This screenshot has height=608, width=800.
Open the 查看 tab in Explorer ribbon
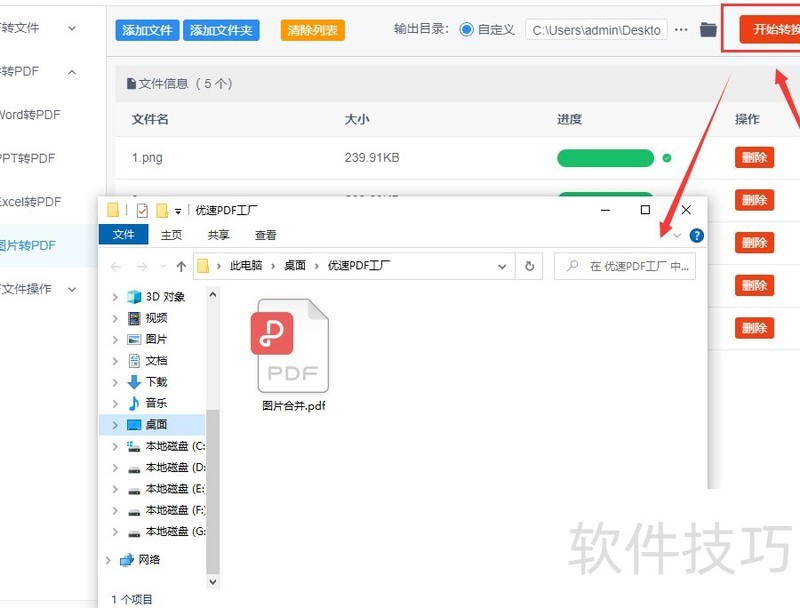pos(265,235)
